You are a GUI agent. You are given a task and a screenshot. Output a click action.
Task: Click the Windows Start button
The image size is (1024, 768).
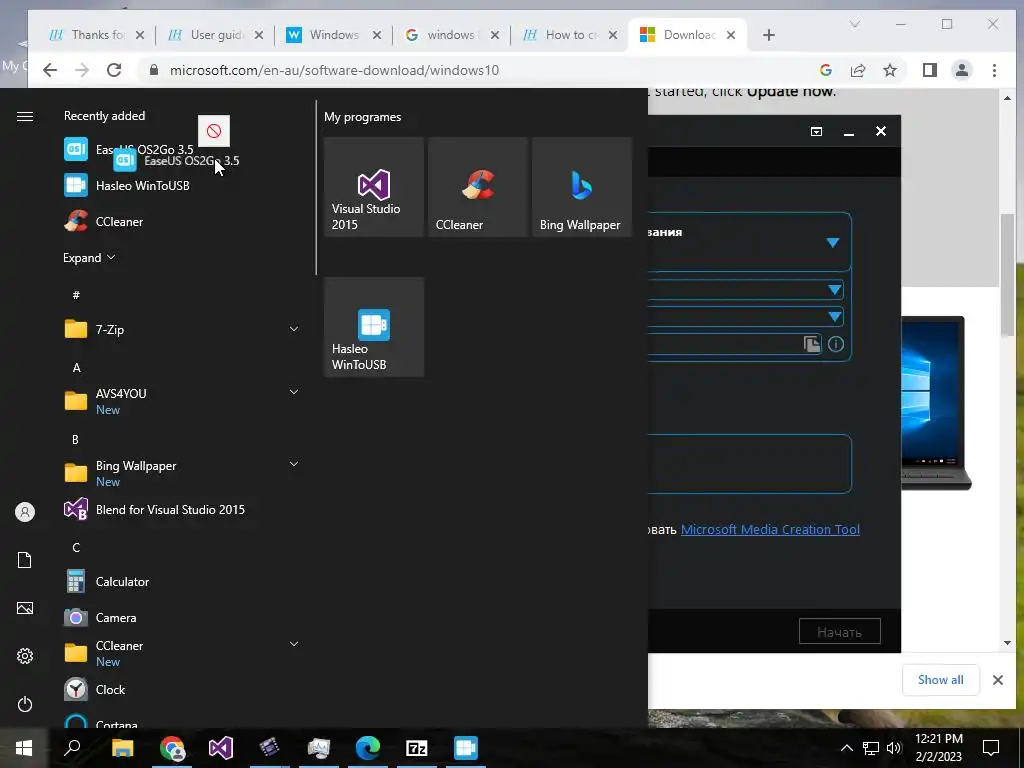pos(24,748)
